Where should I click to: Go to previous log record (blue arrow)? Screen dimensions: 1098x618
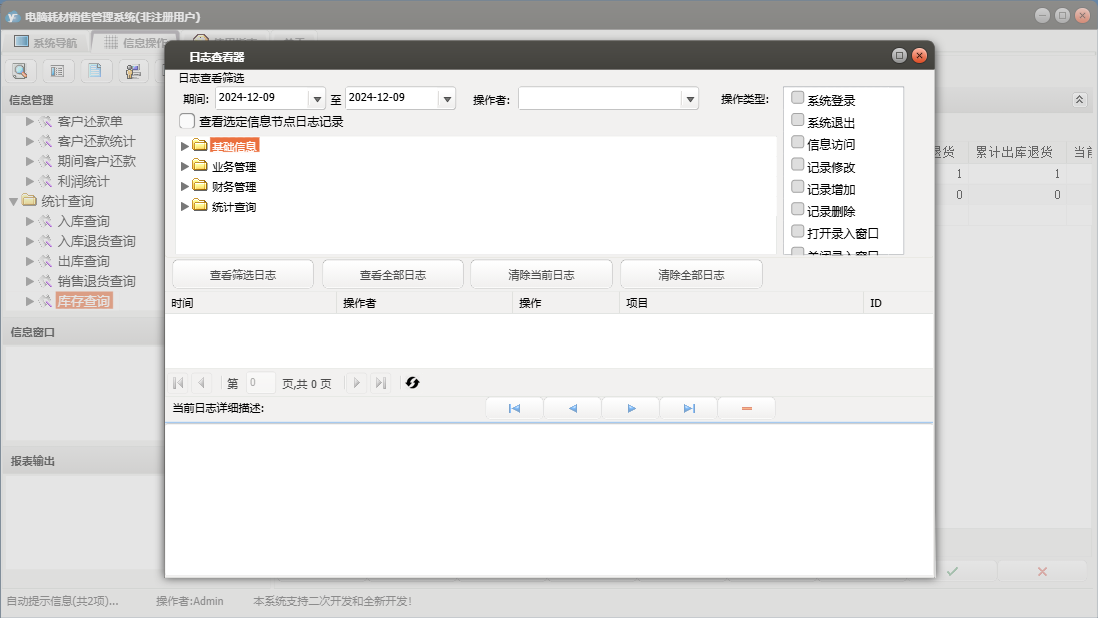(572, 408)
